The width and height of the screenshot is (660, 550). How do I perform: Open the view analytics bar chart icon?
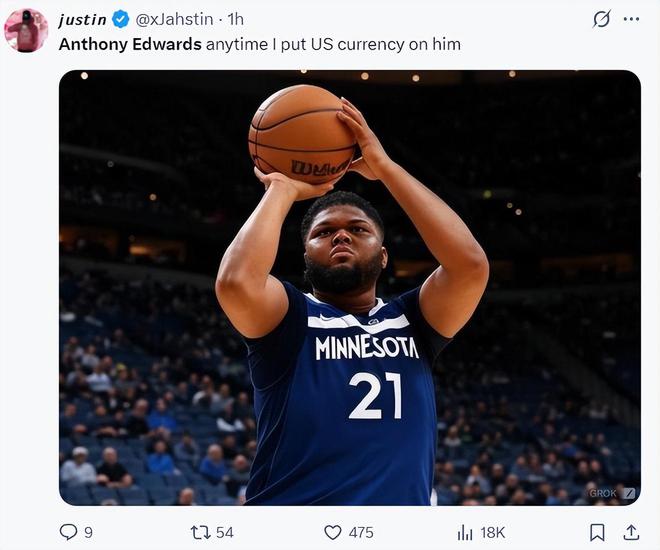pos(465,533)
